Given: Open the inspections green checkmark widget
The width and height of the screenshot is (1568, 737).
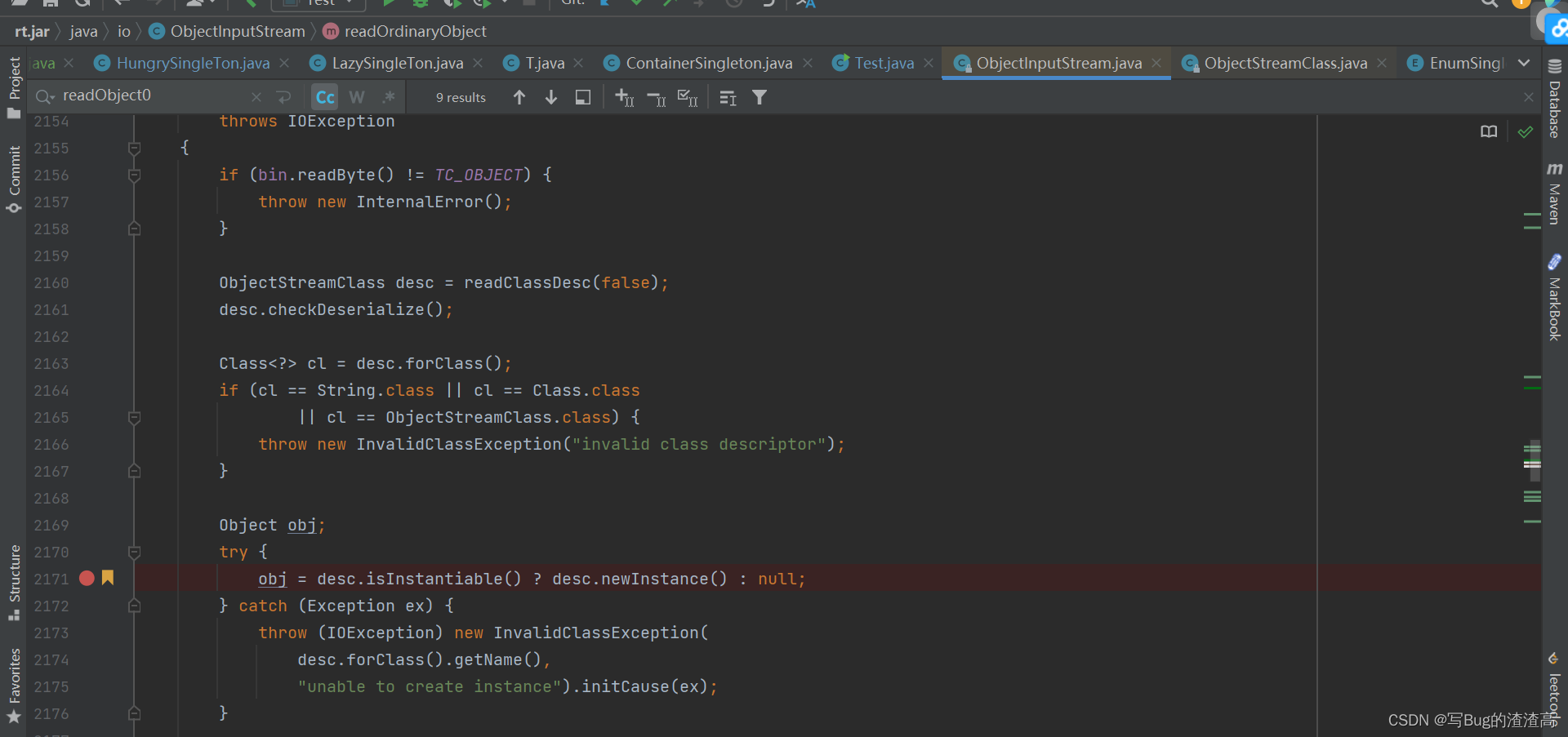Looking at the screenshot, I should click(x=1525, y=131).
